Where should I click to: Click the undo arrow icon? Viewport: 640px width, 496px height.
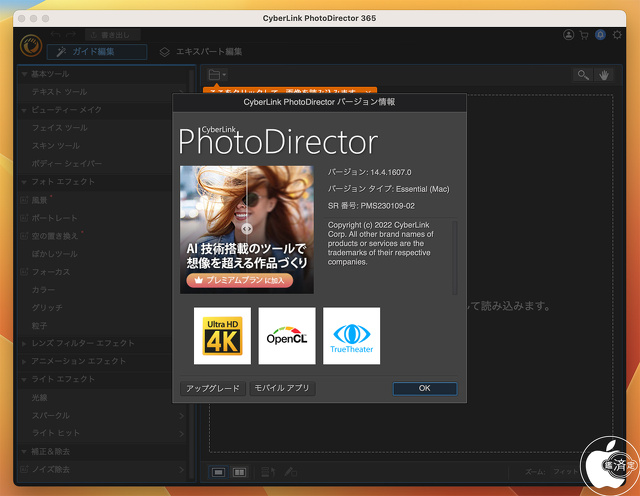pos(56,35)
